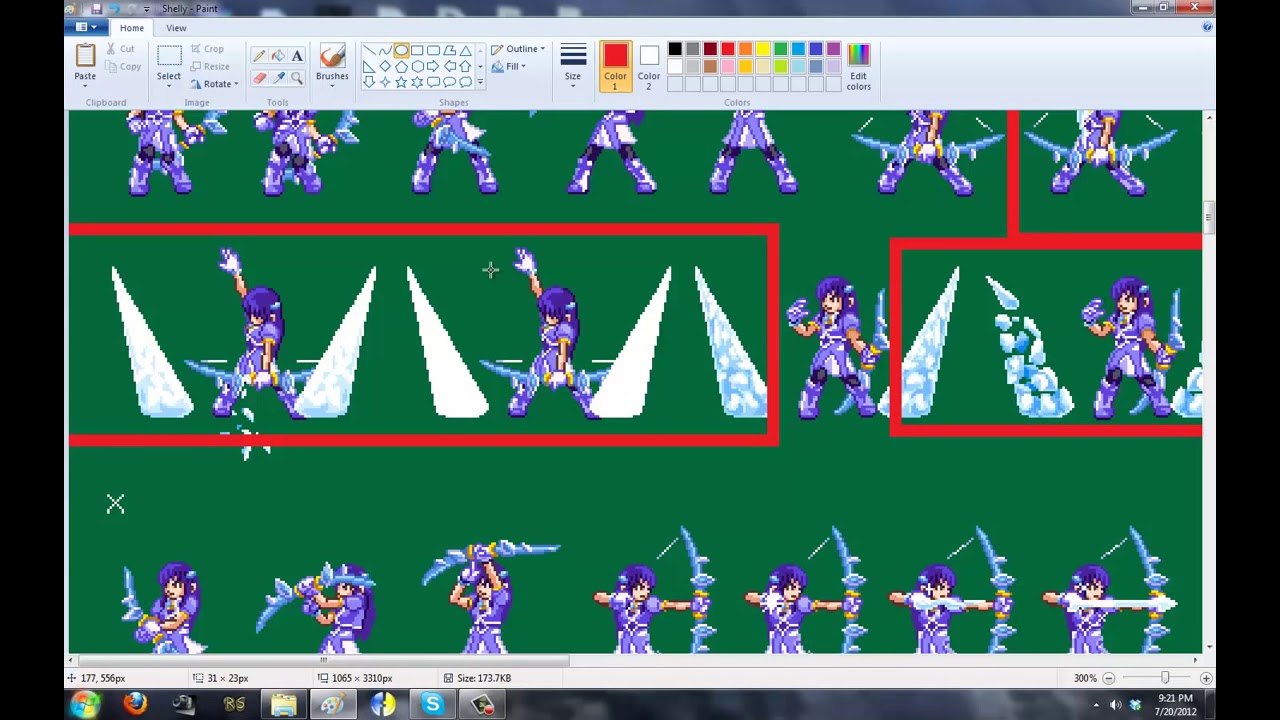1280x720 pixels.
Task: Select the Eraser tool
Action: pos(259,77)
